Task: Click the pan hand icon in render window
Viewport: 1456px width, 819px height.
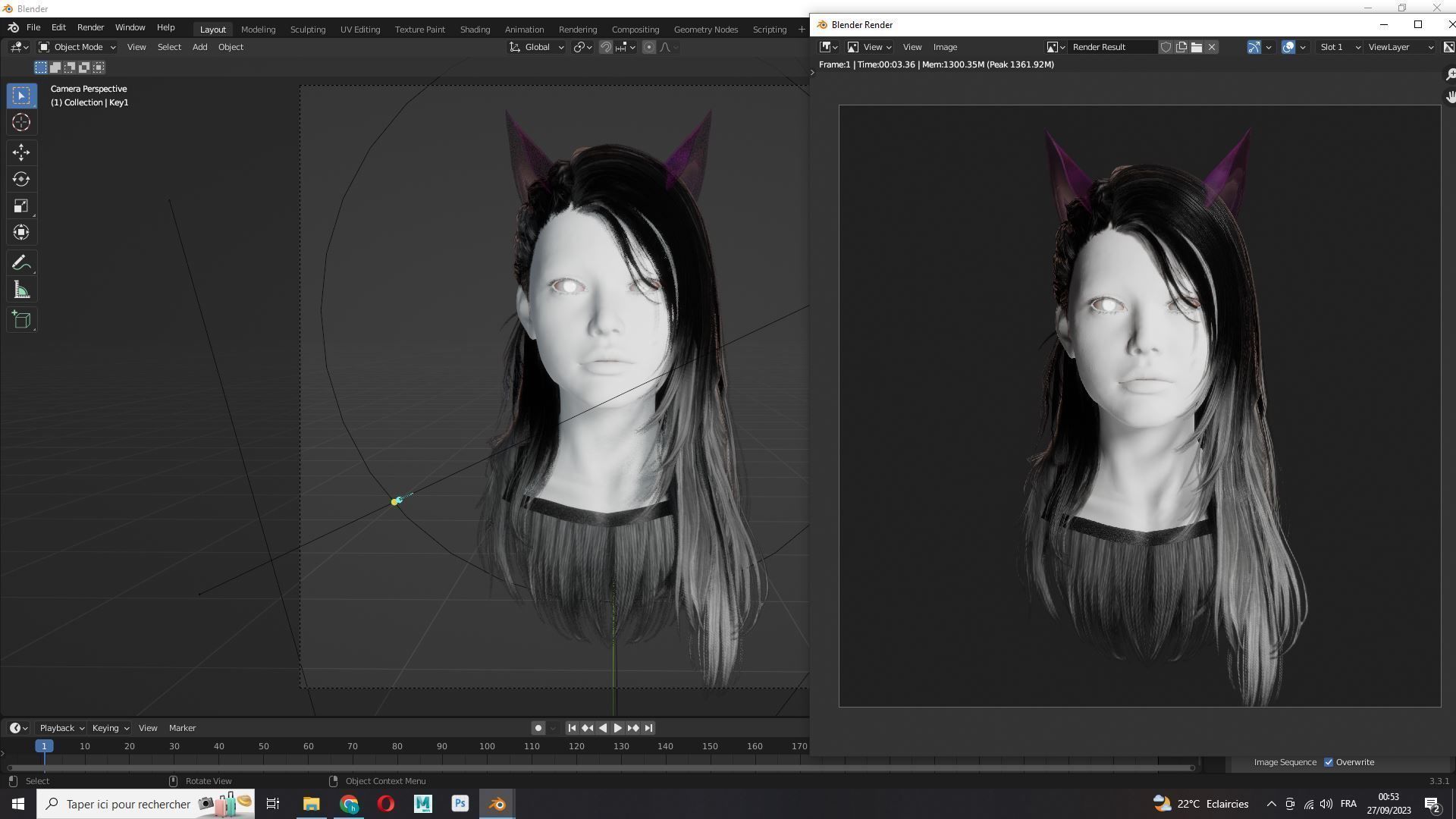Action: click(x=1449, y=97)
